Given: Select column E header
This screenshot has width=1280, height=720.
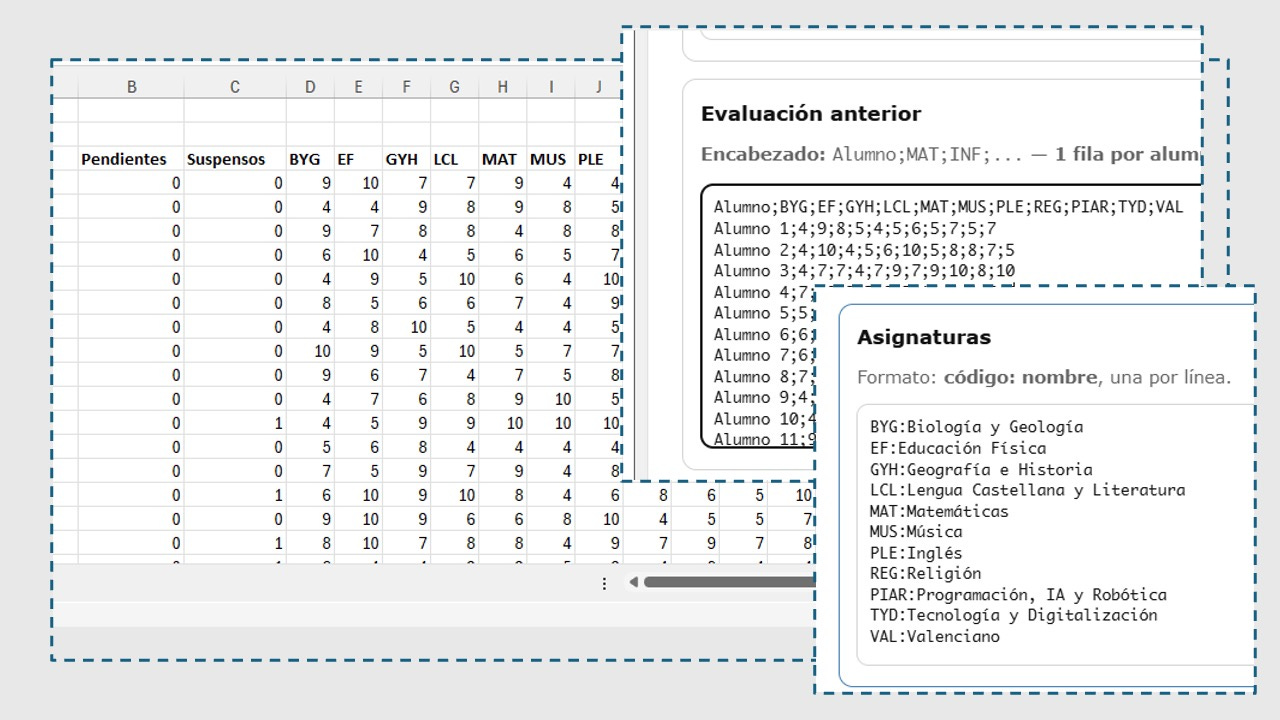Looking at the screenshot, I should 358,87.
